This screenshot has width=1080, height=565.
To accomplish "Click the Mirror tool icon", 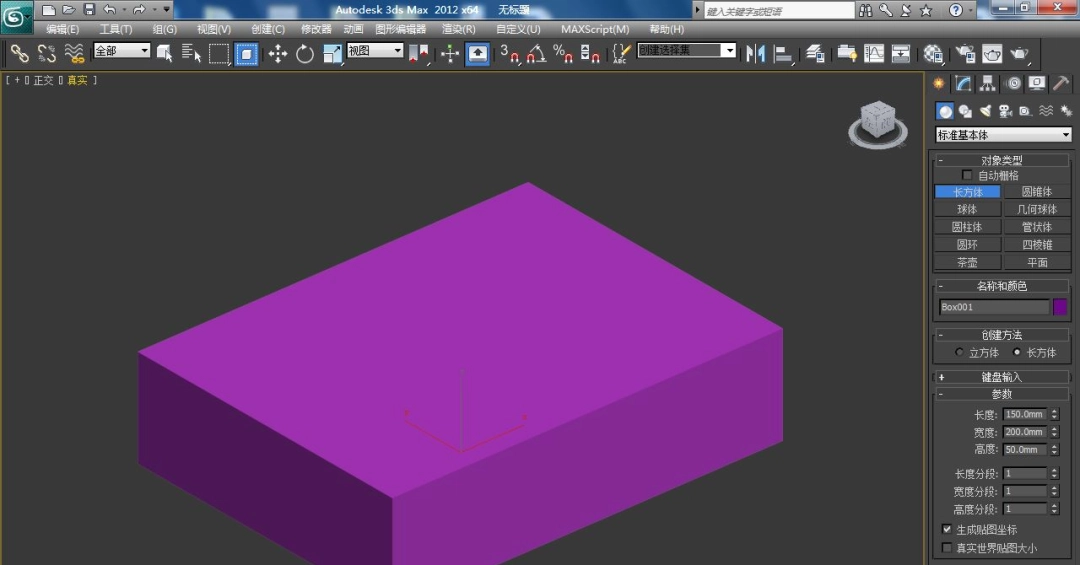I will coord(756,53).
